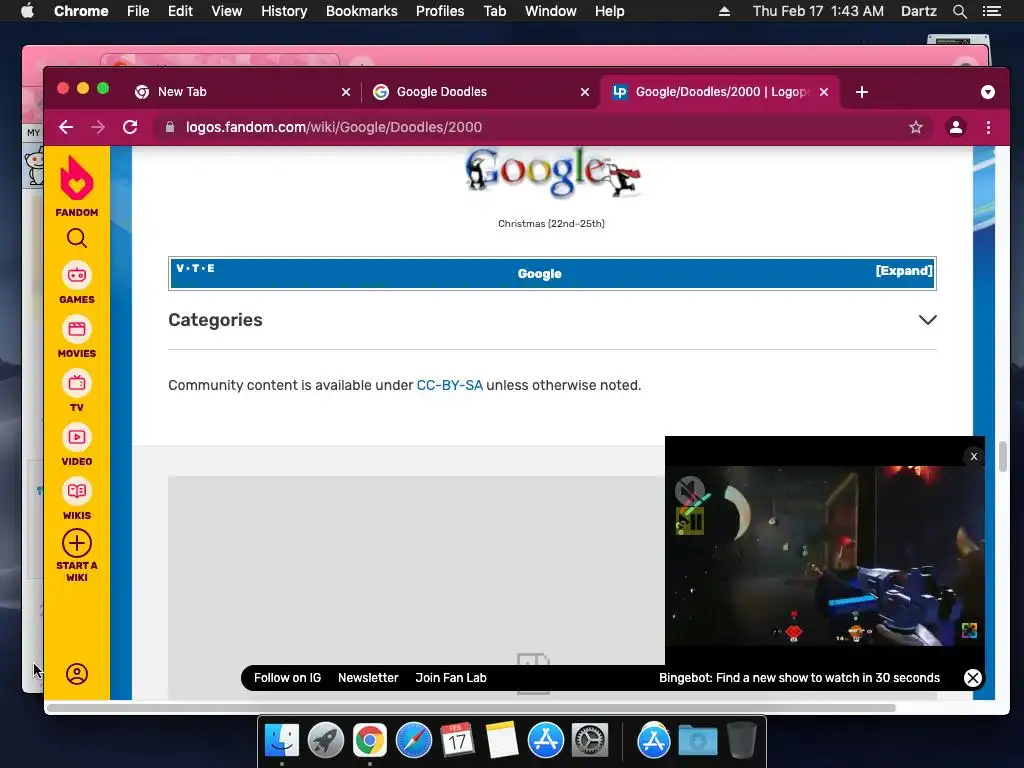The width and height of the screenshot is (1024, 768).
Task: Start a wiki plus icon
Action: point(76,543)
